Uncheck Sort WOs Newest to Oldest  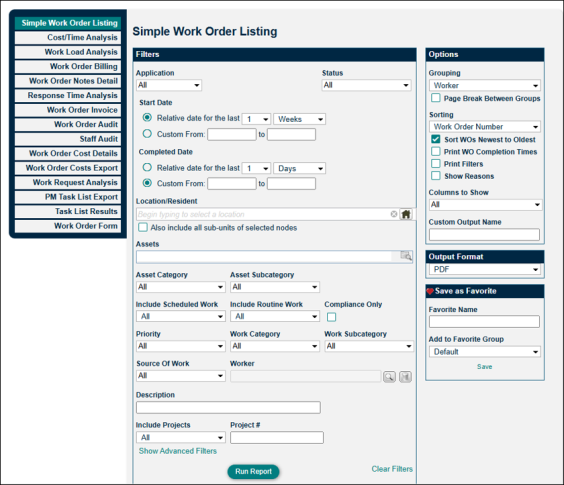pyautogui.click(x=436, y=139)
